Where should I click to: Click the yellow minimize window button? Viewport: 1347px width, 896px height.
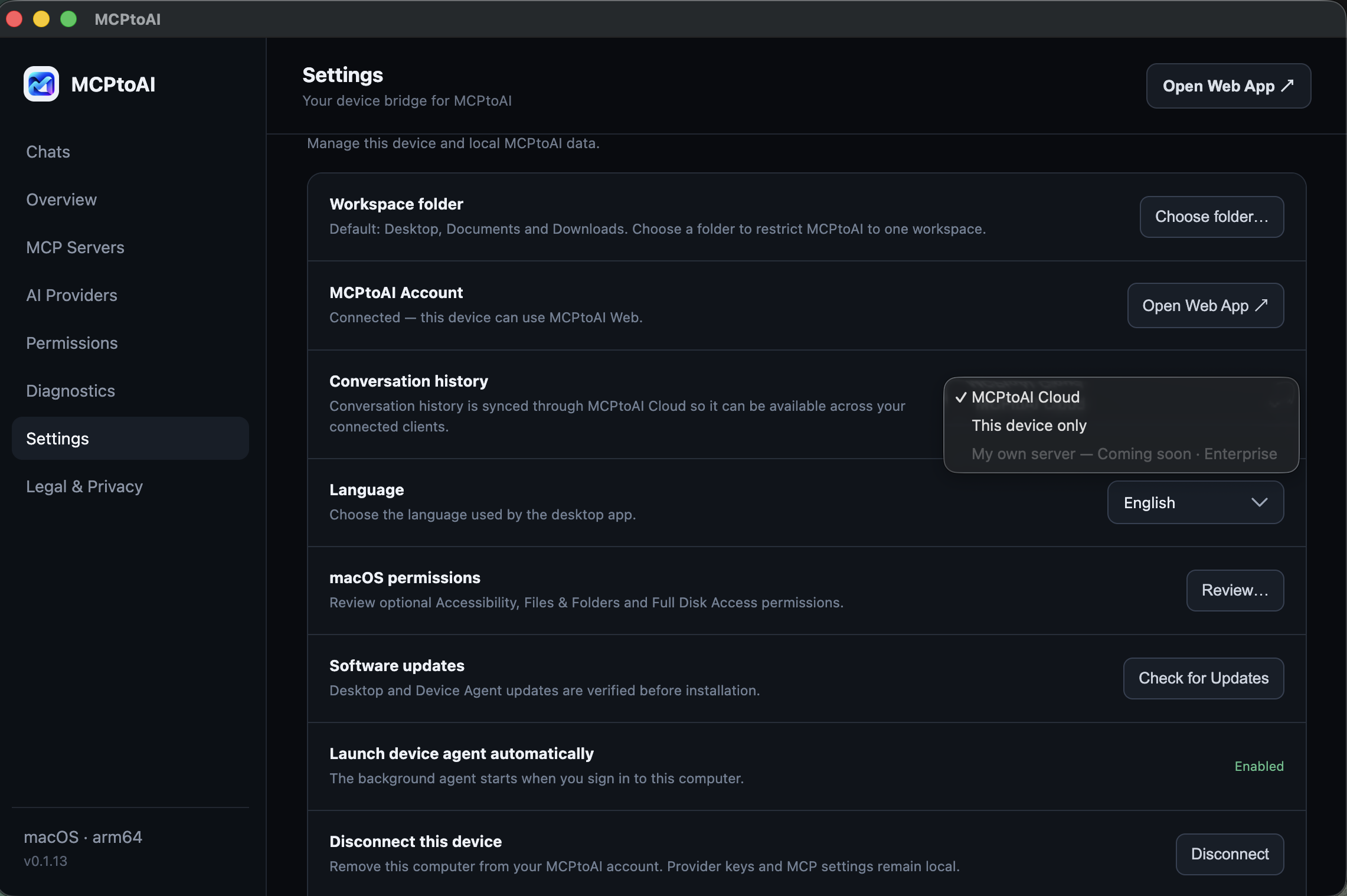(41, 19)
